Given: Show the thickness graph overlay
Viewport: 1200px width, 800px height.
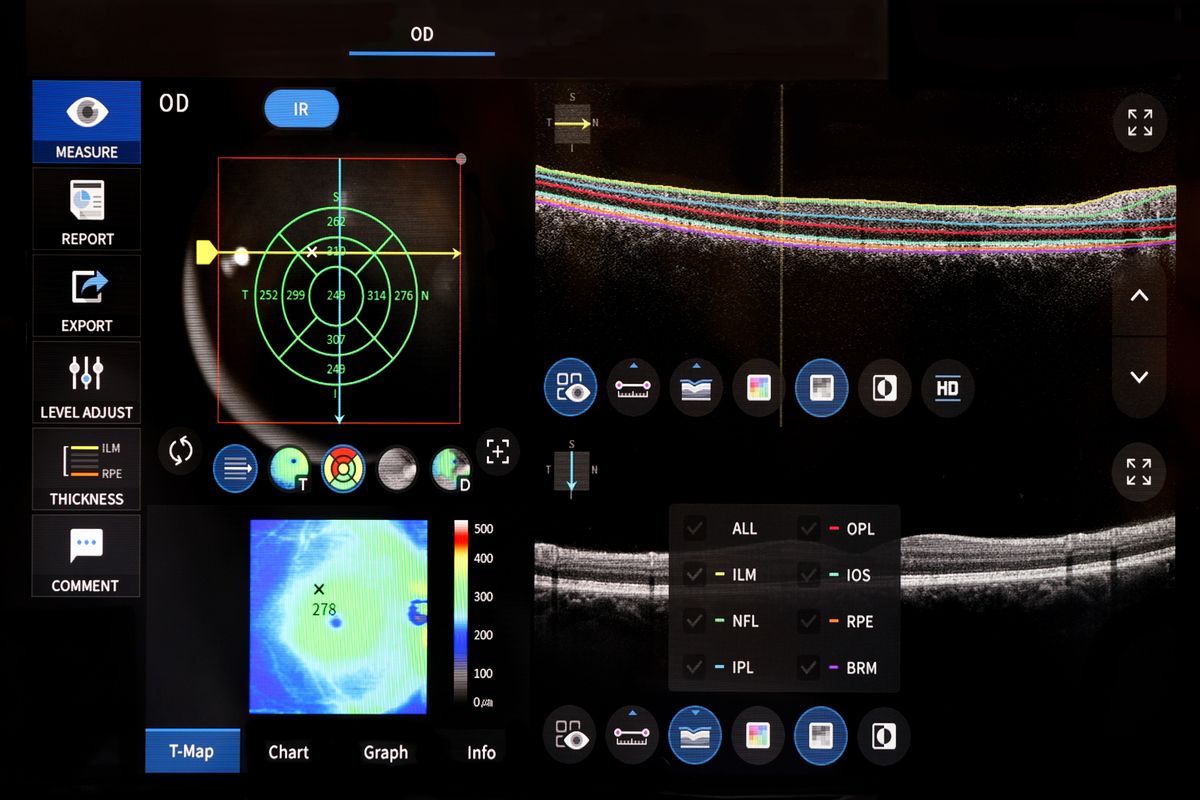Looking at the screenshot, I should tap(695, 388).
